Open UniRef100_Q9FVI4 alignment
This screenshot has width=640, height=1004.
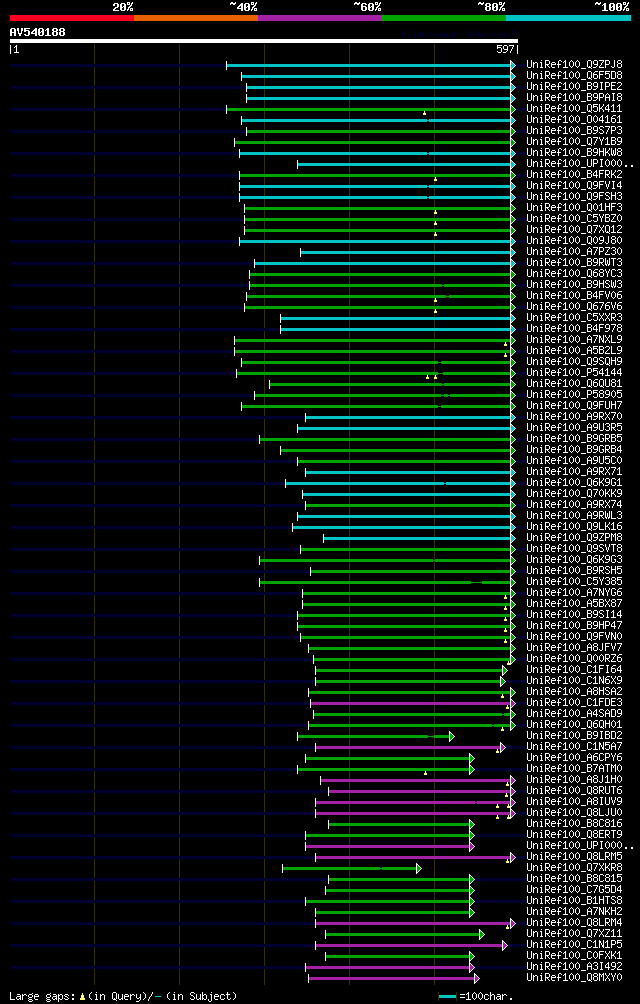(574, 185)
